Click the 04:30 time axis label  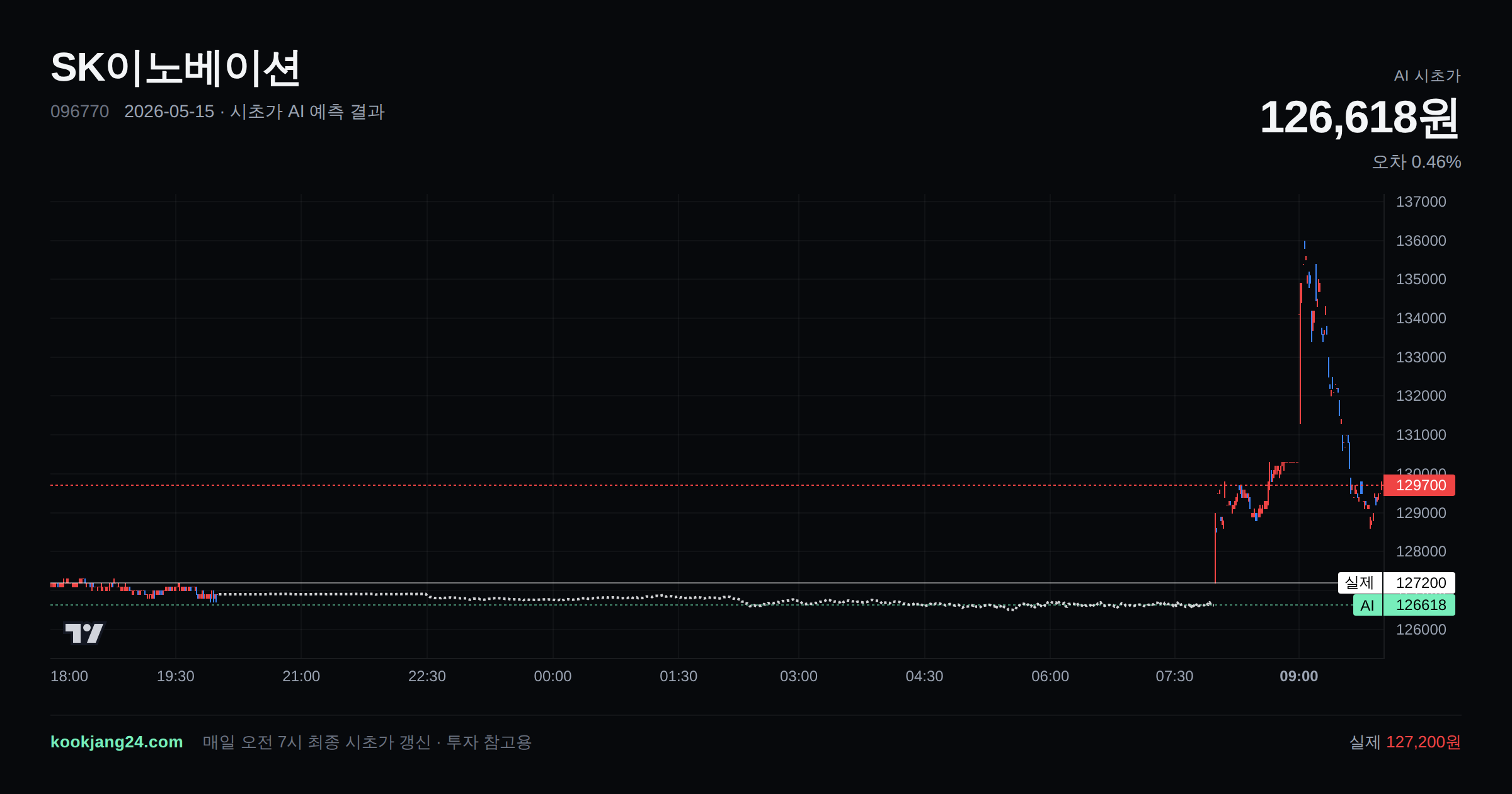(924, 676)
